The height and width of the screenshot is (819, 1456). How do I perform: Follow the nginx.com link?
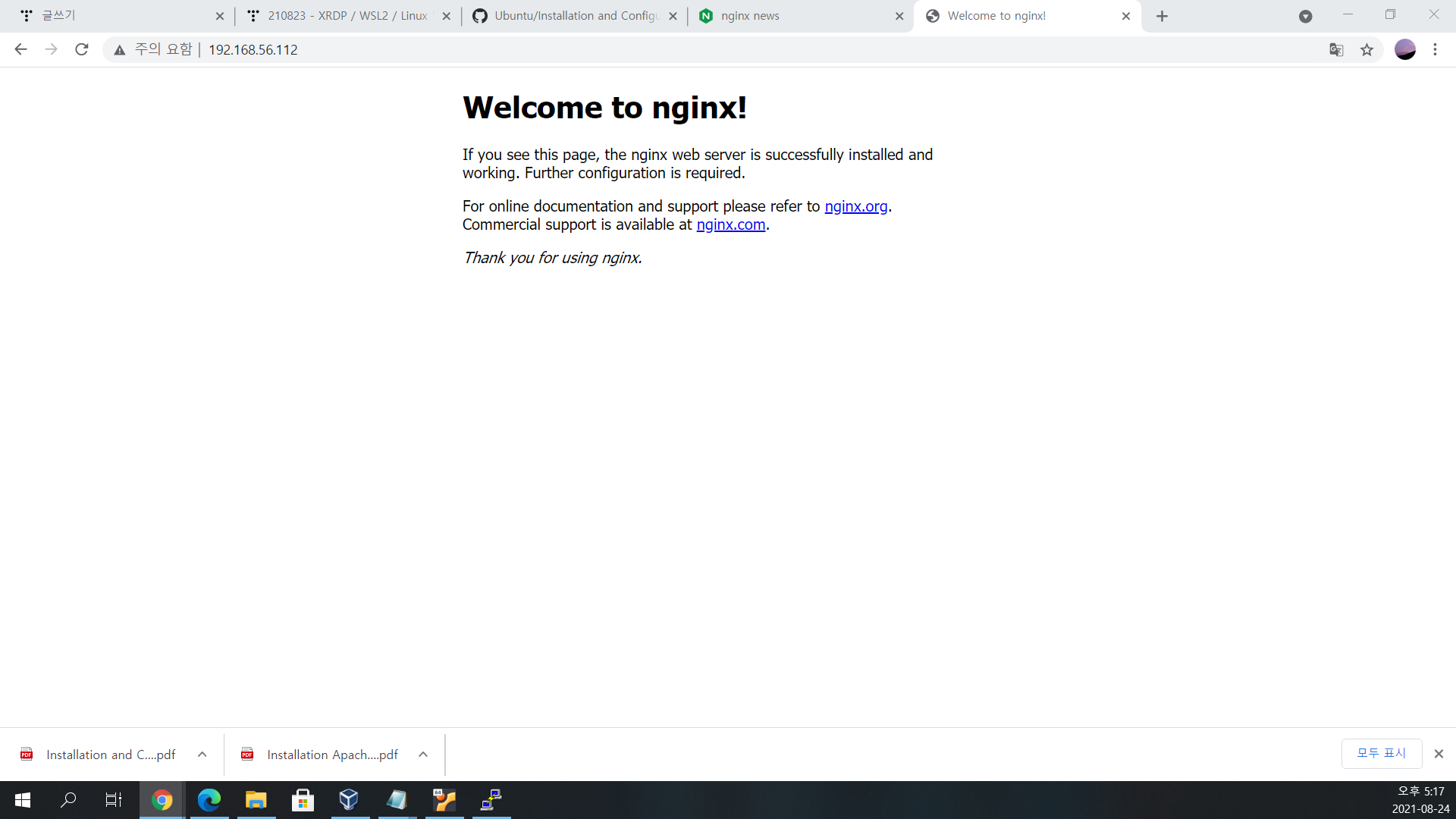pos(731,224)
